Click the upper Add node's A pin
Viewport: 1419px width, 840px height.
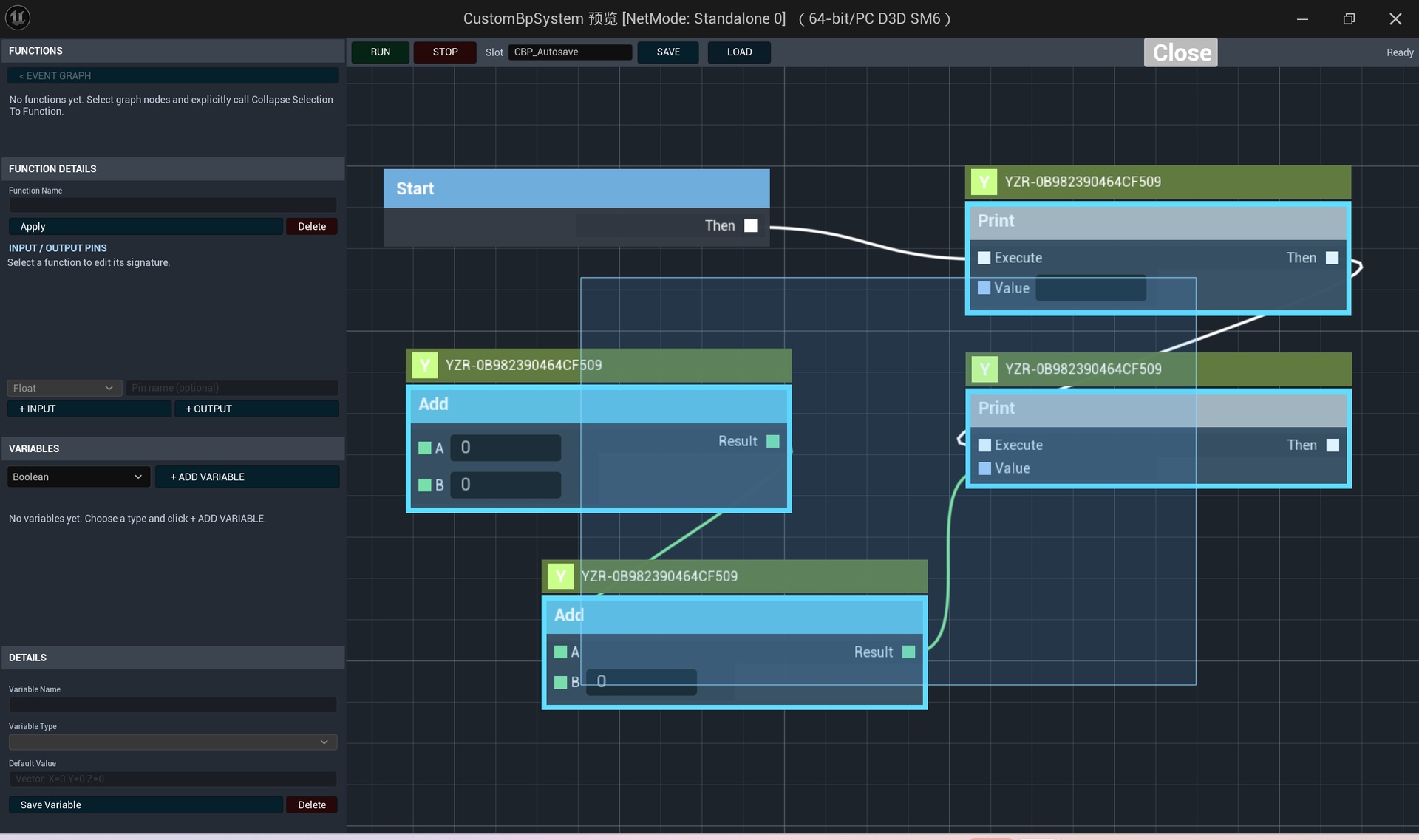point(425,448)
